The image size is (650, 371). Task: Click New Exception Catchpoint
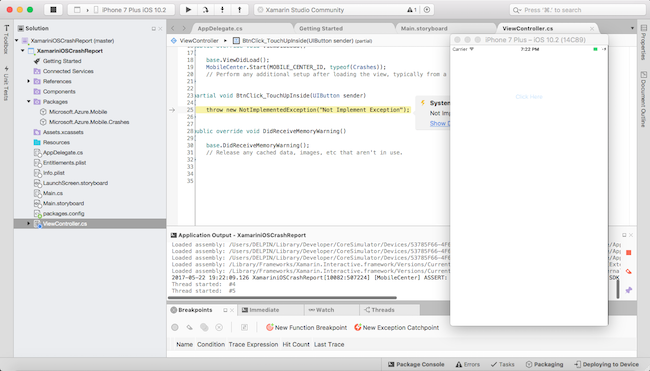pyautogui.click(x=396, y=327)
